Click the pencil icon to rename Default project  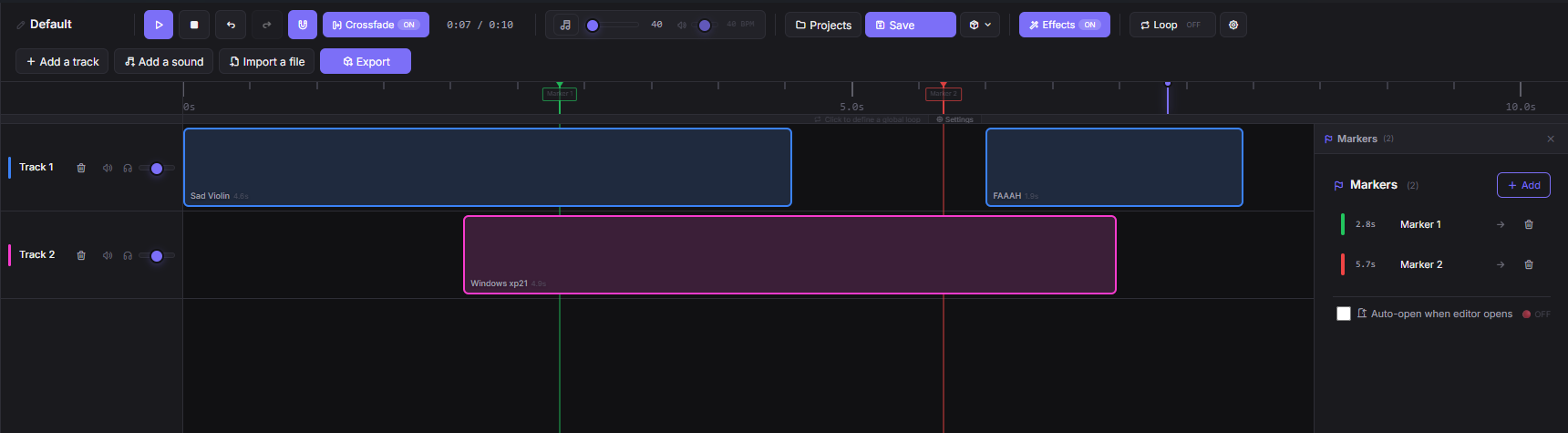[x=21, y=26]
